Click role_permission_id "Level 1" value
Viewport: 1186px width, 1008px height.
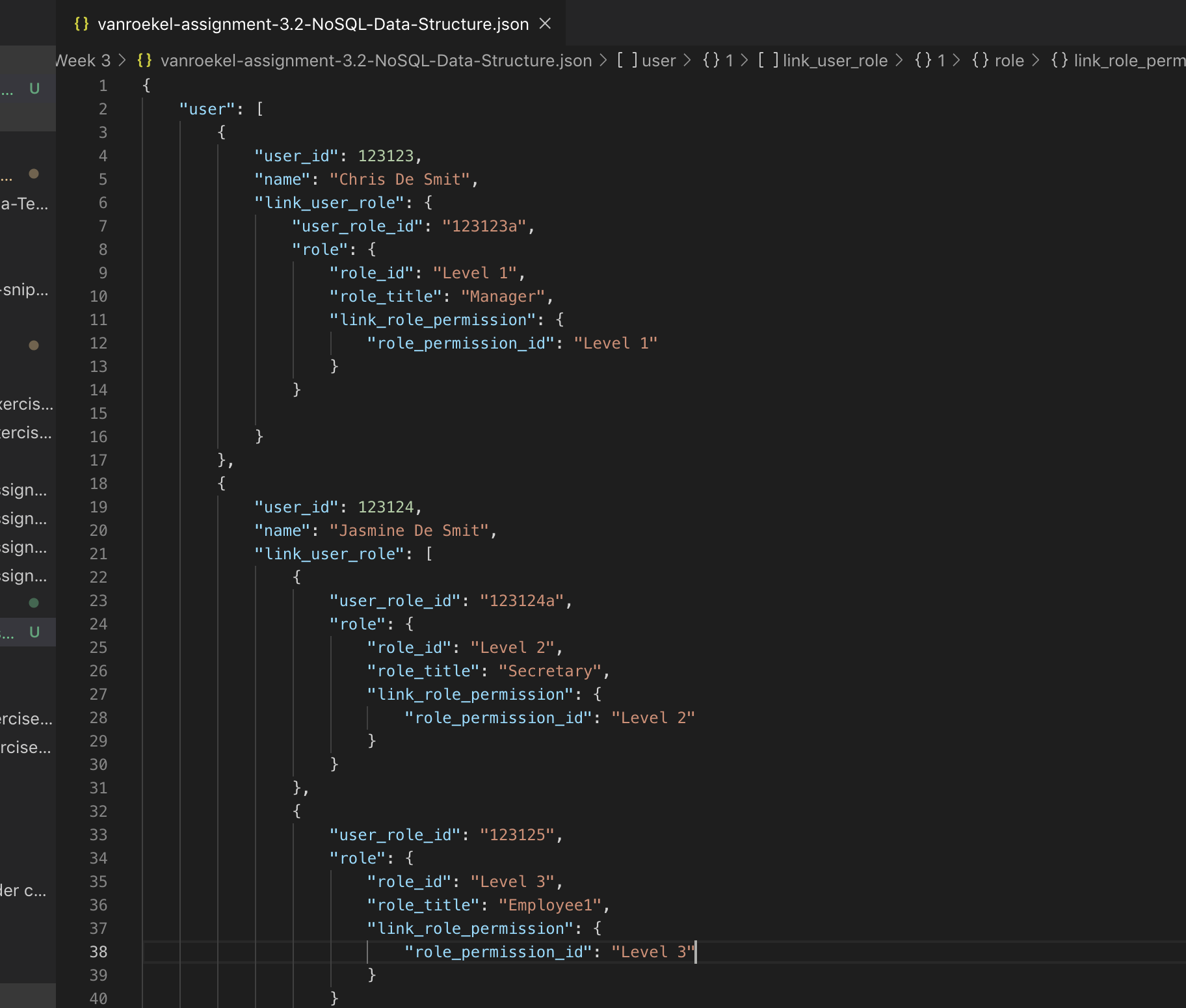pyautogui.click(x=616, y=343)
